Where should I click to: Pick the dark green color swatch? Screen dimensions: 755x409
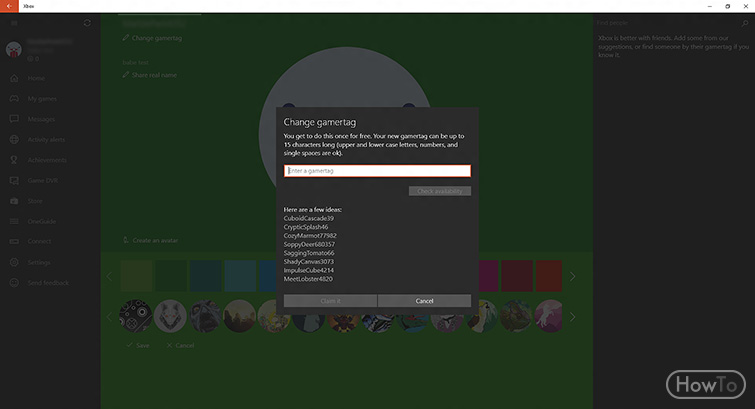pyautogui.click(x=171, y=276)
